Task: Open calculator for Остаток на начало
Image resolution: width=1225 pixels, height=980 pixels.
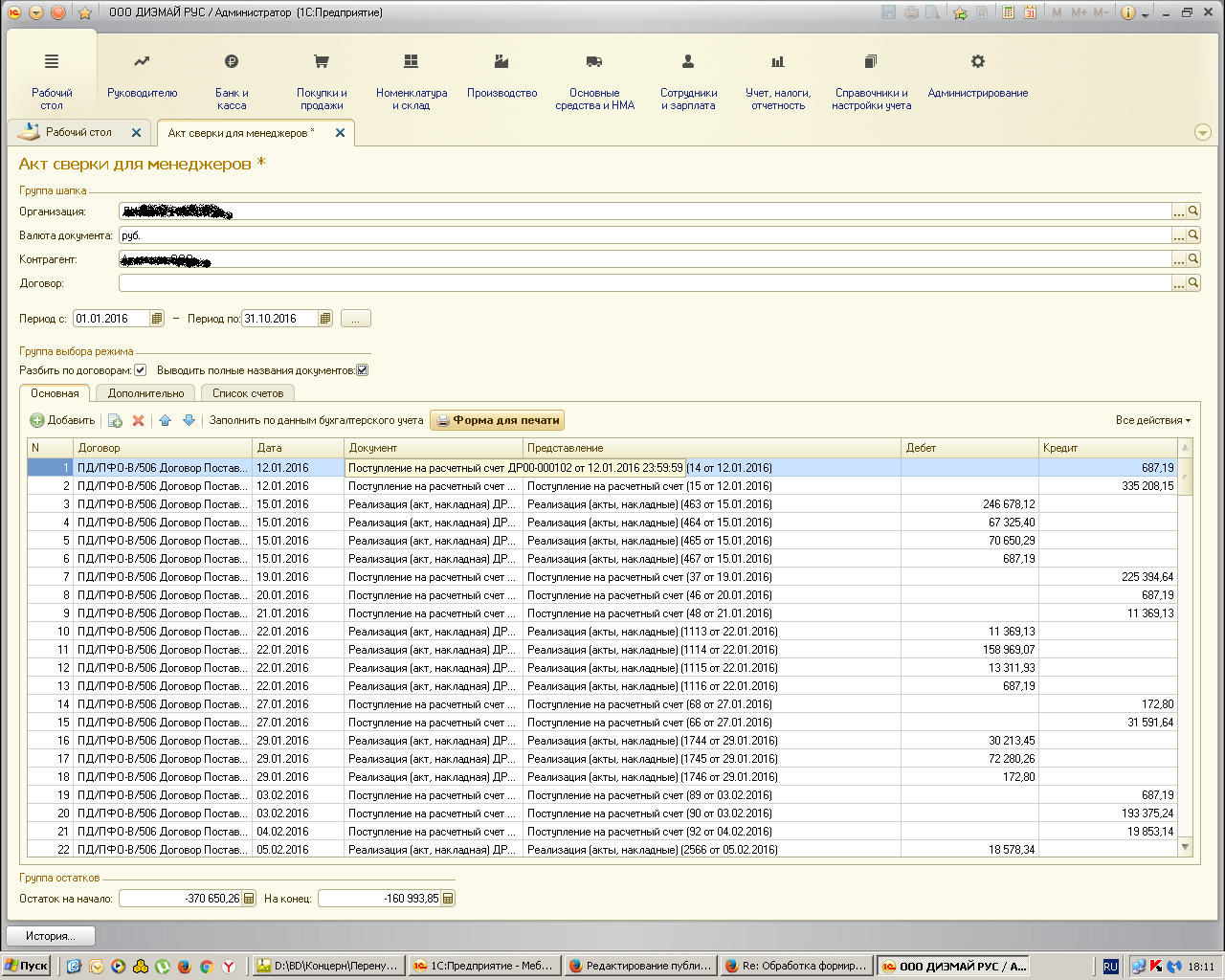Action: pos(249,899)
